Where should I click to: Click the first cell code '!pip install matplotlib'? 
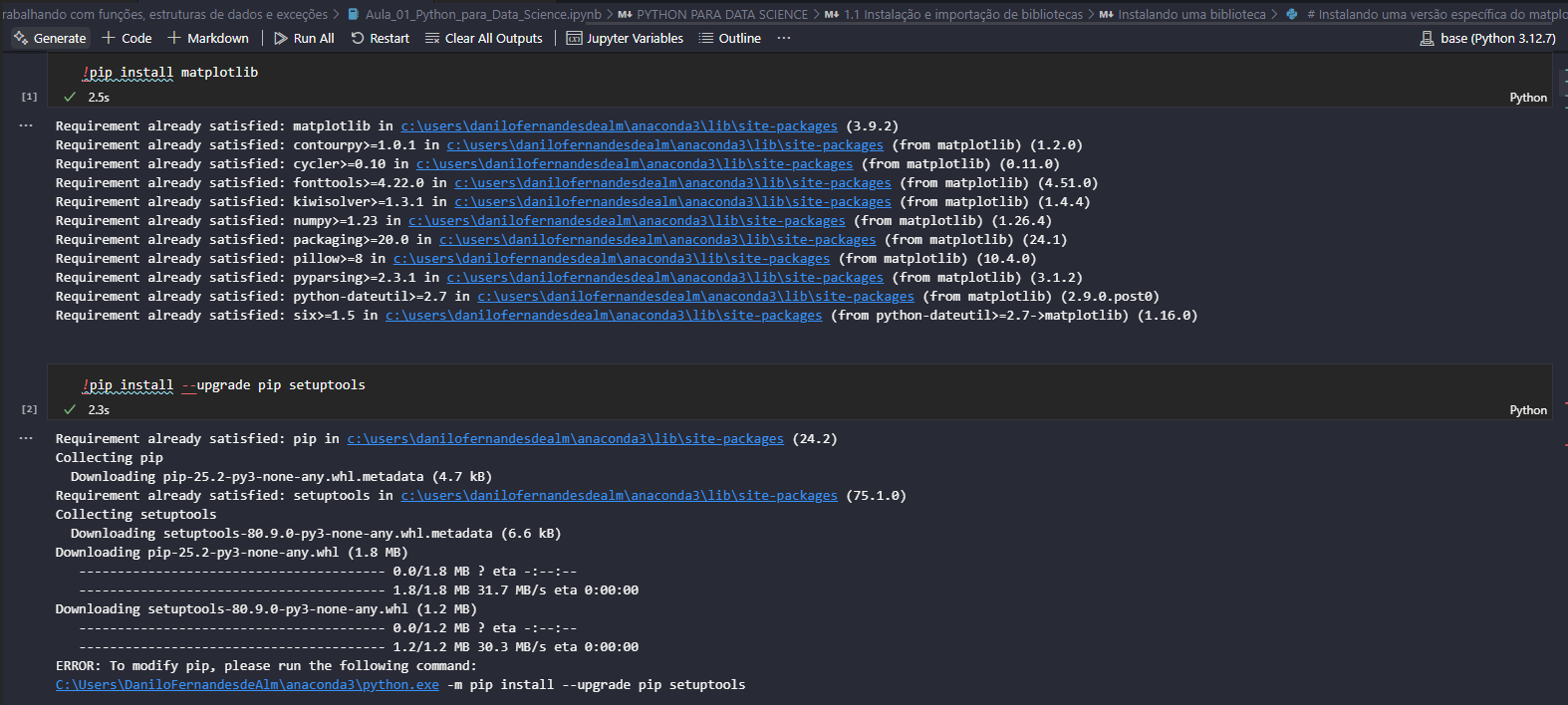pos(170,72)
